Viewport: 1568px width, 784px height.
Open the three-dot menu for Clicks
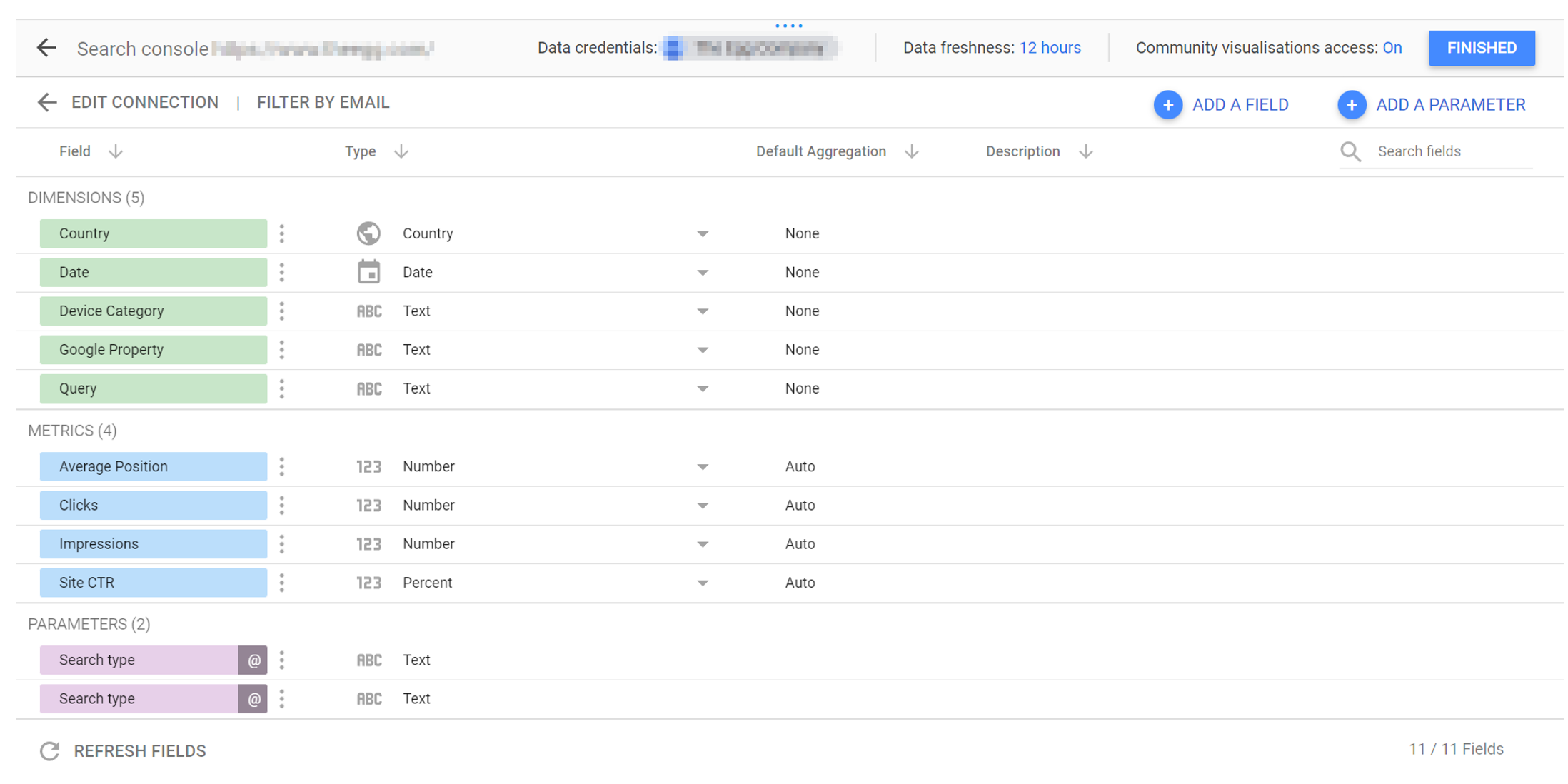(282, 505)
